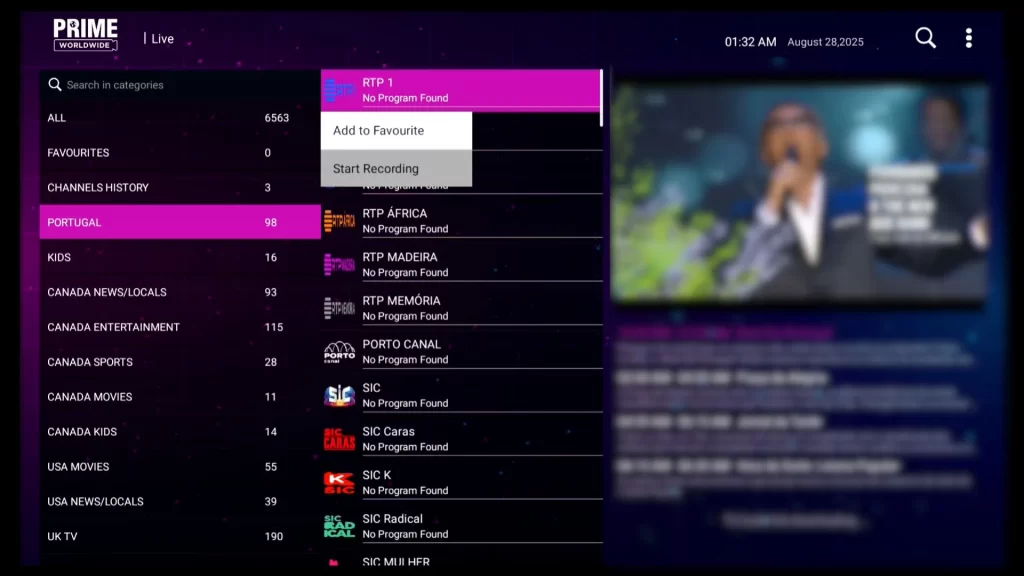
Task: Switch to the Live tab
Action: tap(162, 38)
